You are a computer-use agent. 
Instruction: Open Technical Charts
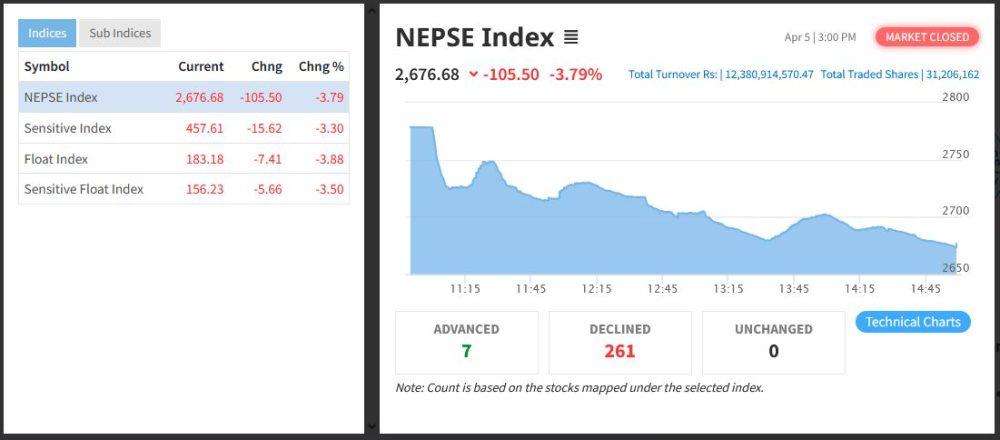click(912, 322)
